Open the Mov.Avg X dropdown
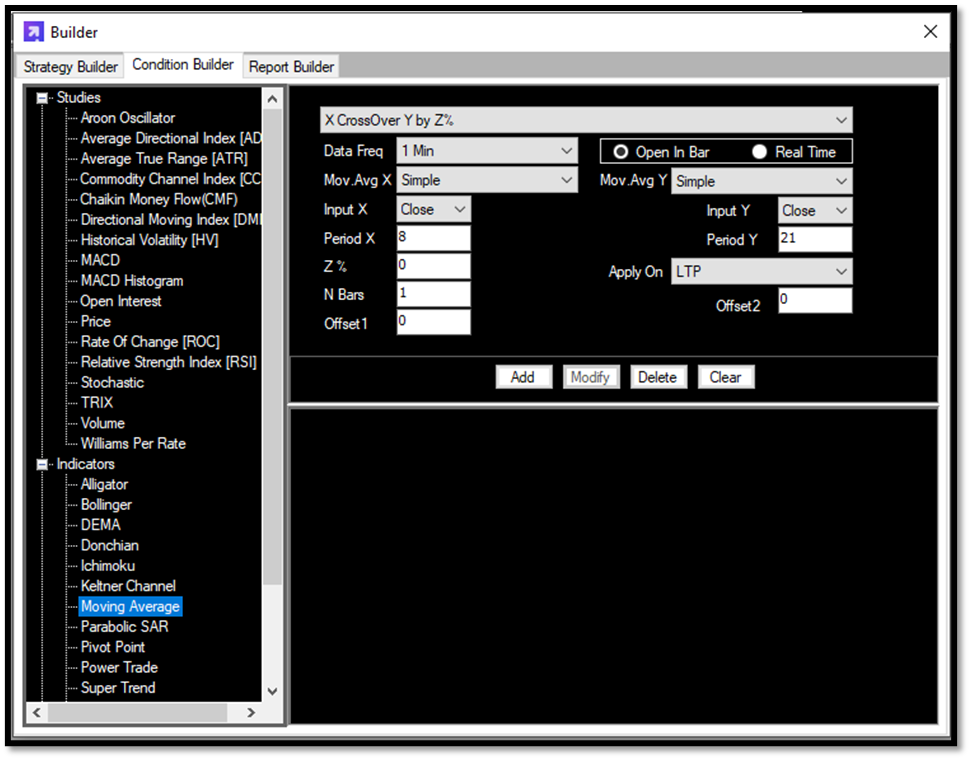The image size is (970, 759). click(487, 180)
